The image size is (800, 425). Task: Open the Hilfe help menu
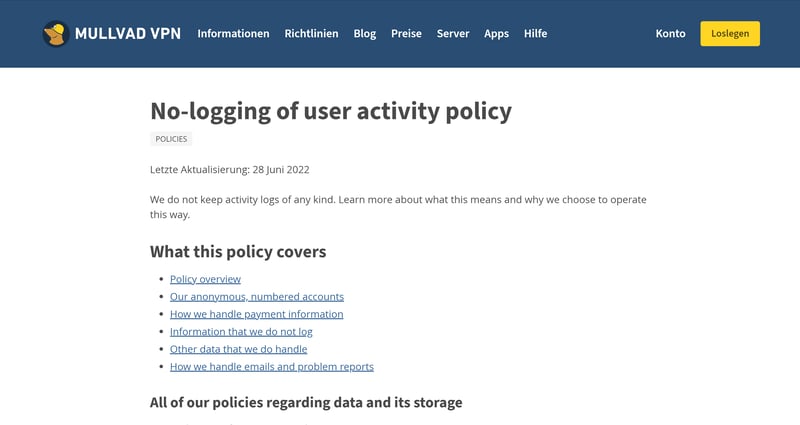point(535,33)
